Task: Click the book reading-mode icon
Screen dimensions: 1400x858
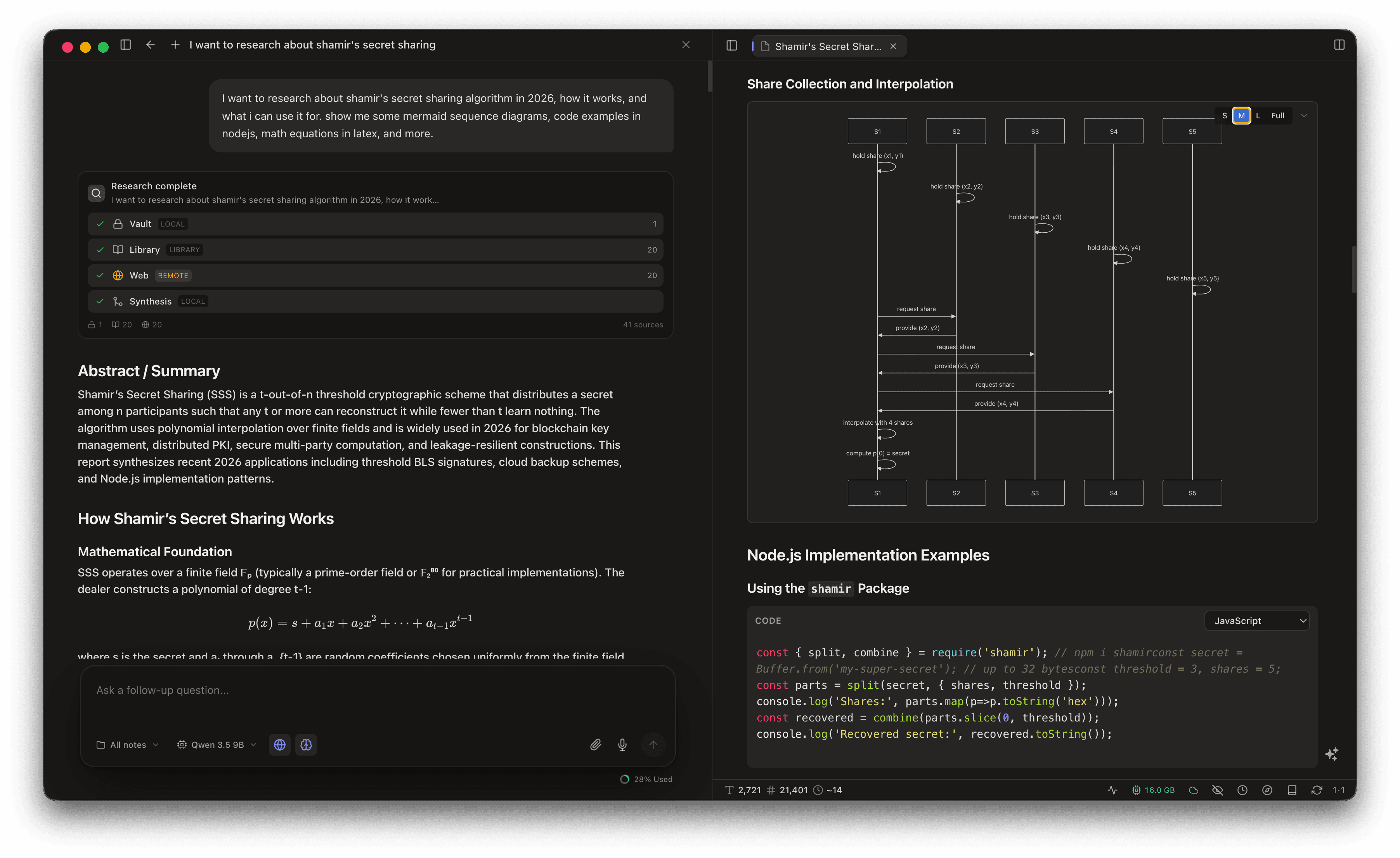Action: (1291, 790)
